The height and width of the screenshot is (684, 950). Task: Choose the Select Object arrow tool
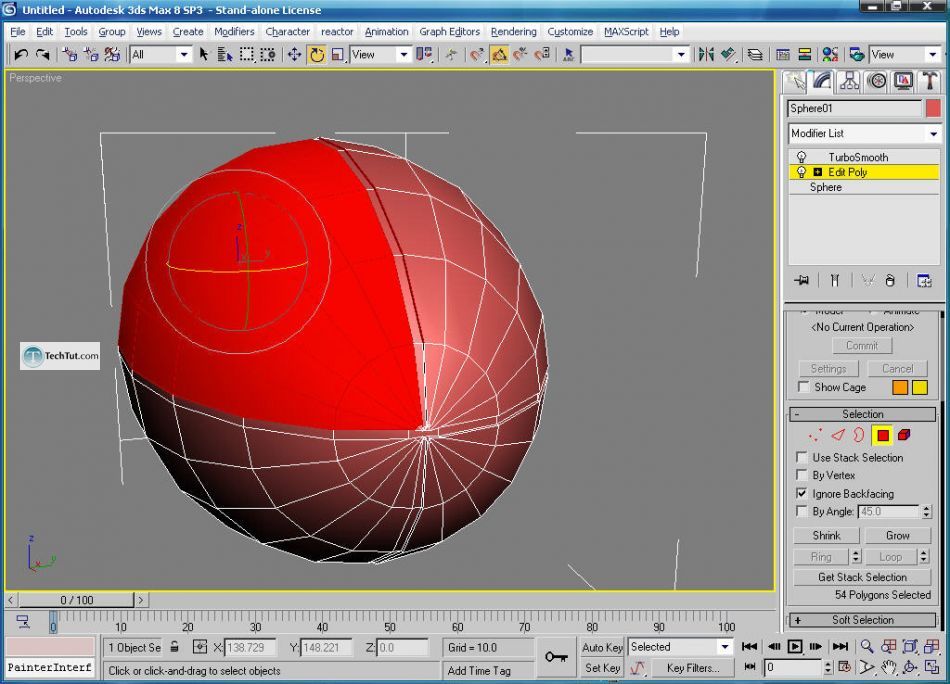click(204, 55)
